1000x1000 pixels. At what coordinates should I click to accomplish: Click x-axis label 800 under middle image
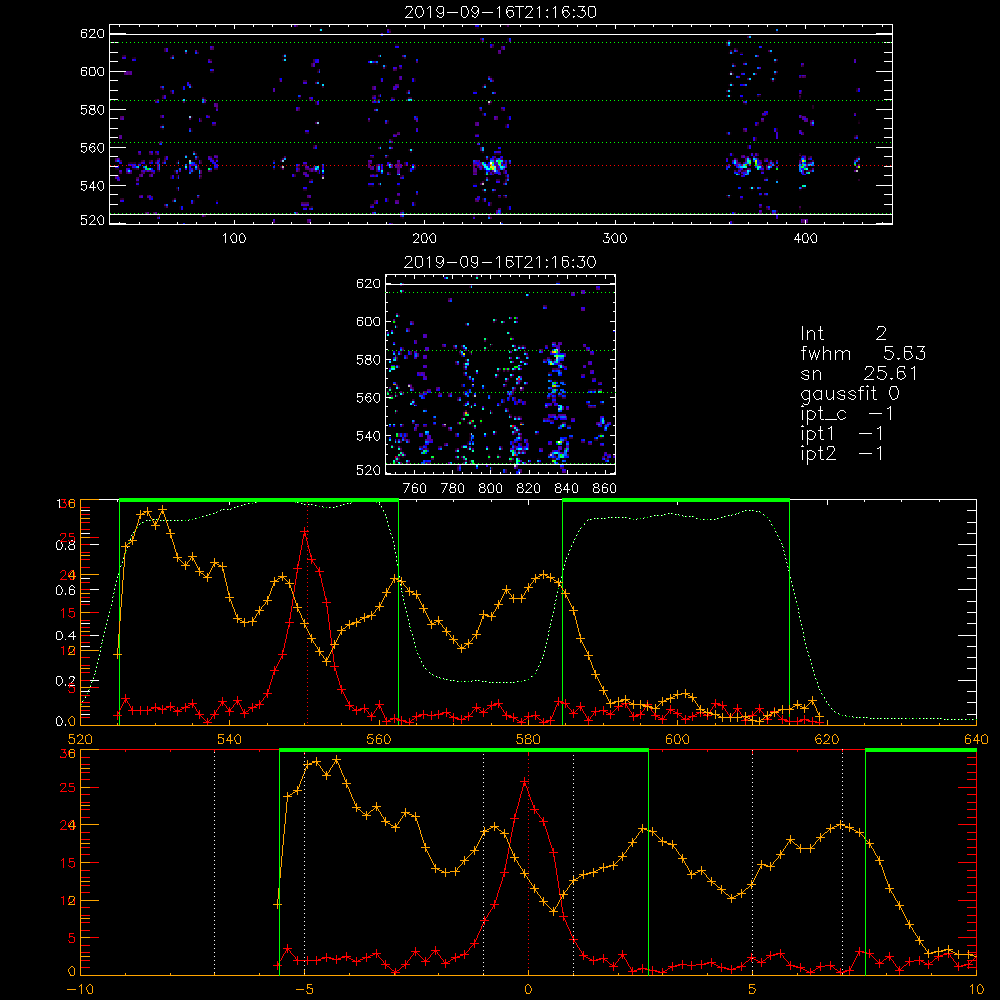(490, 489)
